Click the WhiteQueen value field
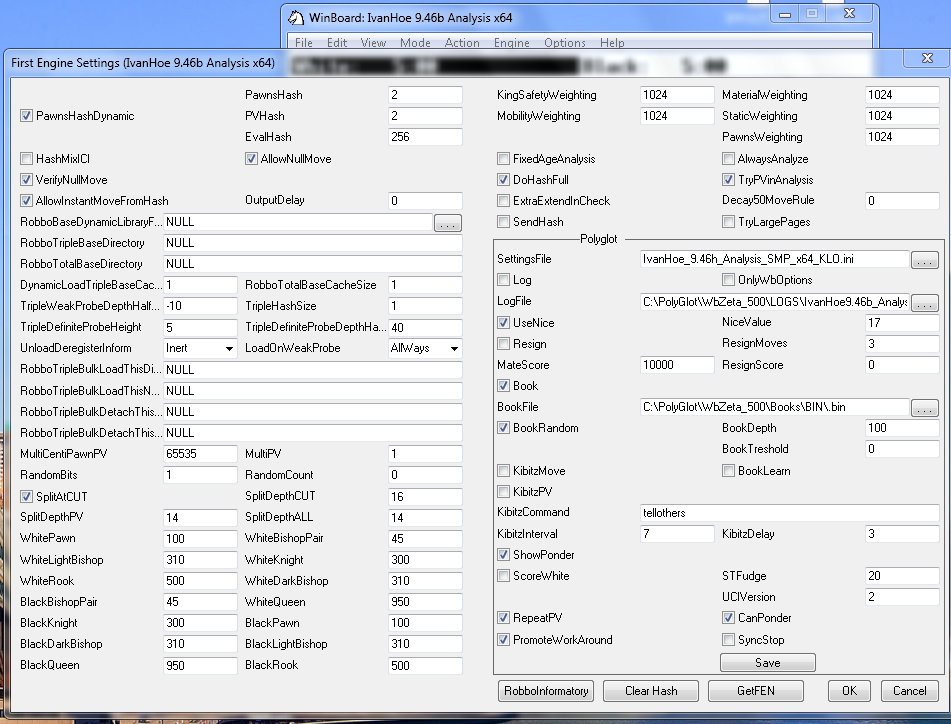The width and height of the screenshot is (951, 724). pyautogui.click(x=425, y=602)
